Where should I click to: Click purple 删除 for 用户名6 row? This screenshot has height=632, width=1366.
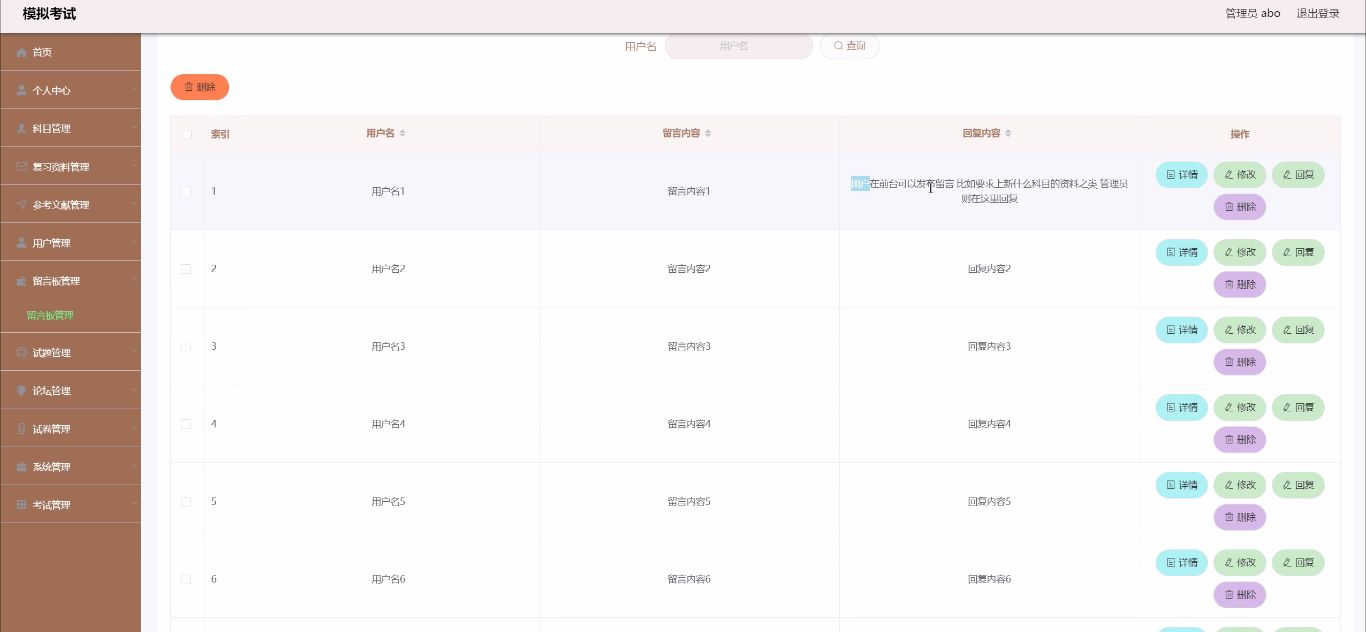pyautogui.click(x=1240, y=594)
